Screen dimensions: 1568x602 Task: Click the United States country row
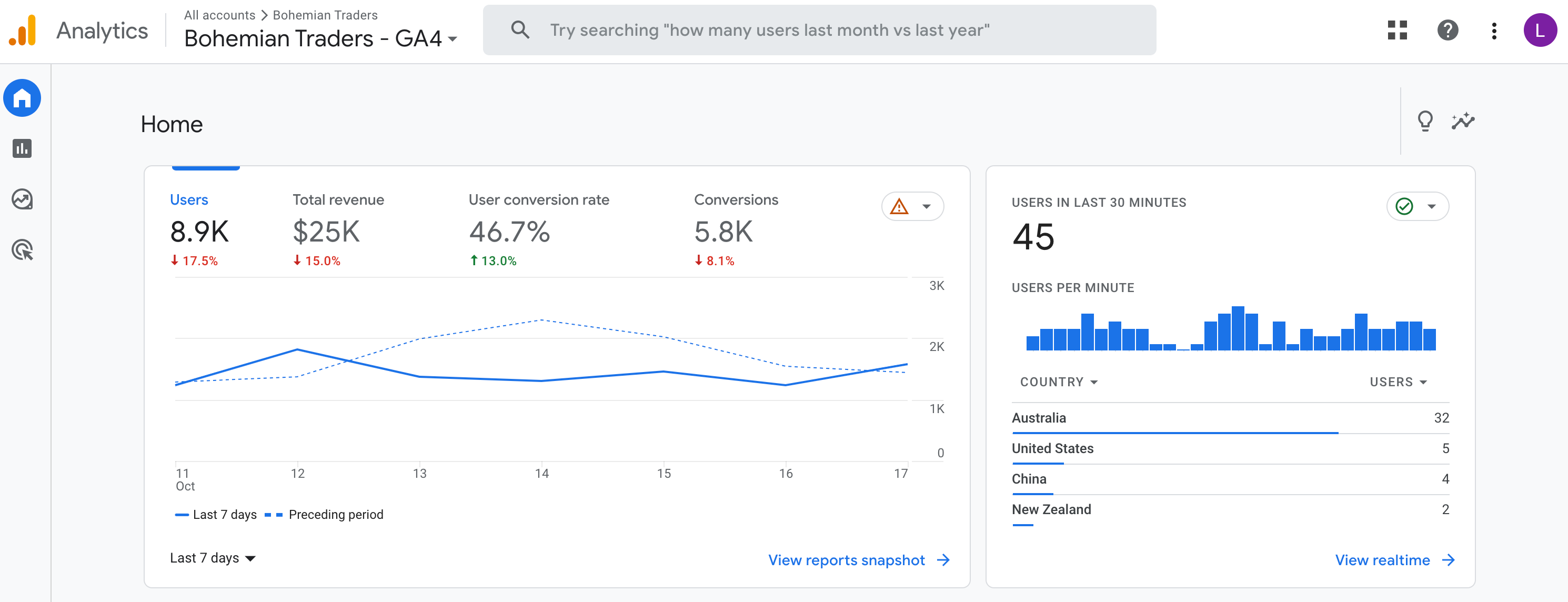(x=1230, y=449)
